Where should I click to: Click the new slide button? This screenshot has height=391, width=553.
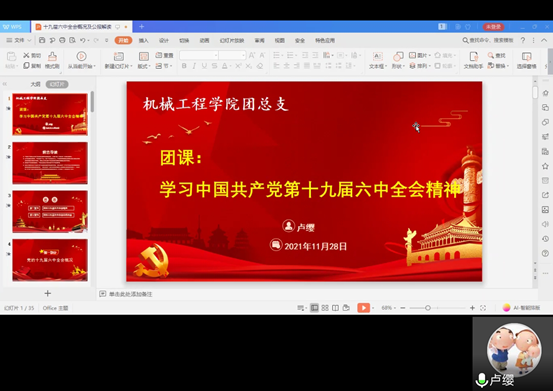[118, 60]
